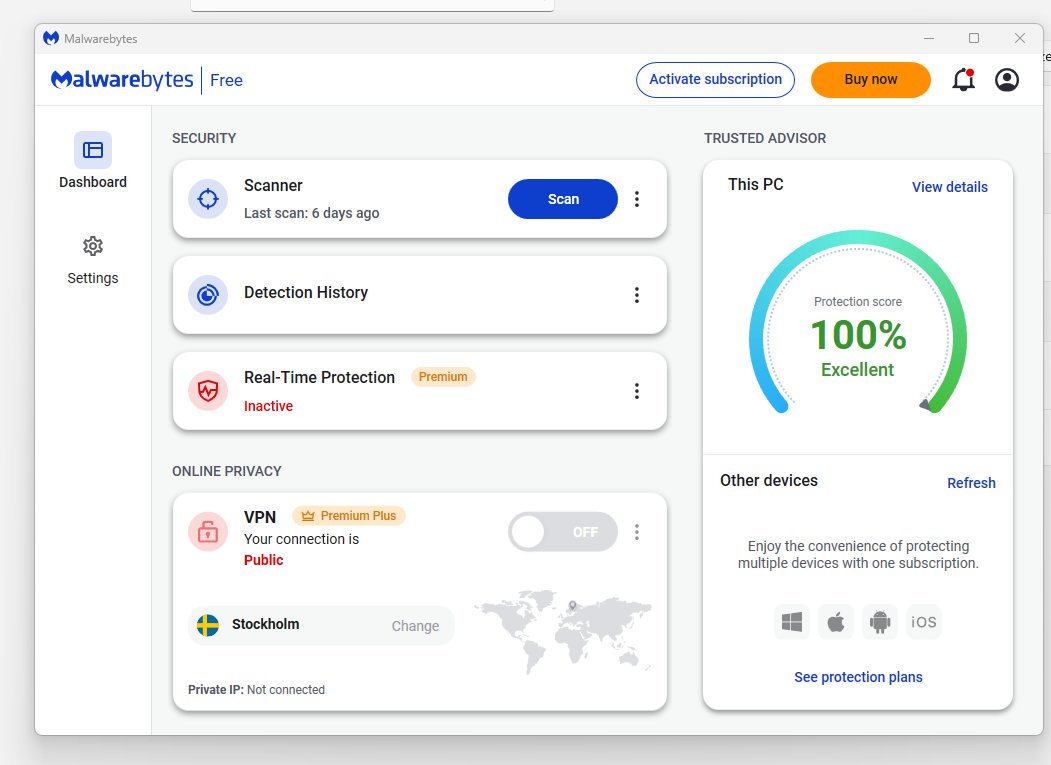This screenshot has height=765, width=1051.
Task: Refresh the Other devices list
Action: click(x=971, y=483)
